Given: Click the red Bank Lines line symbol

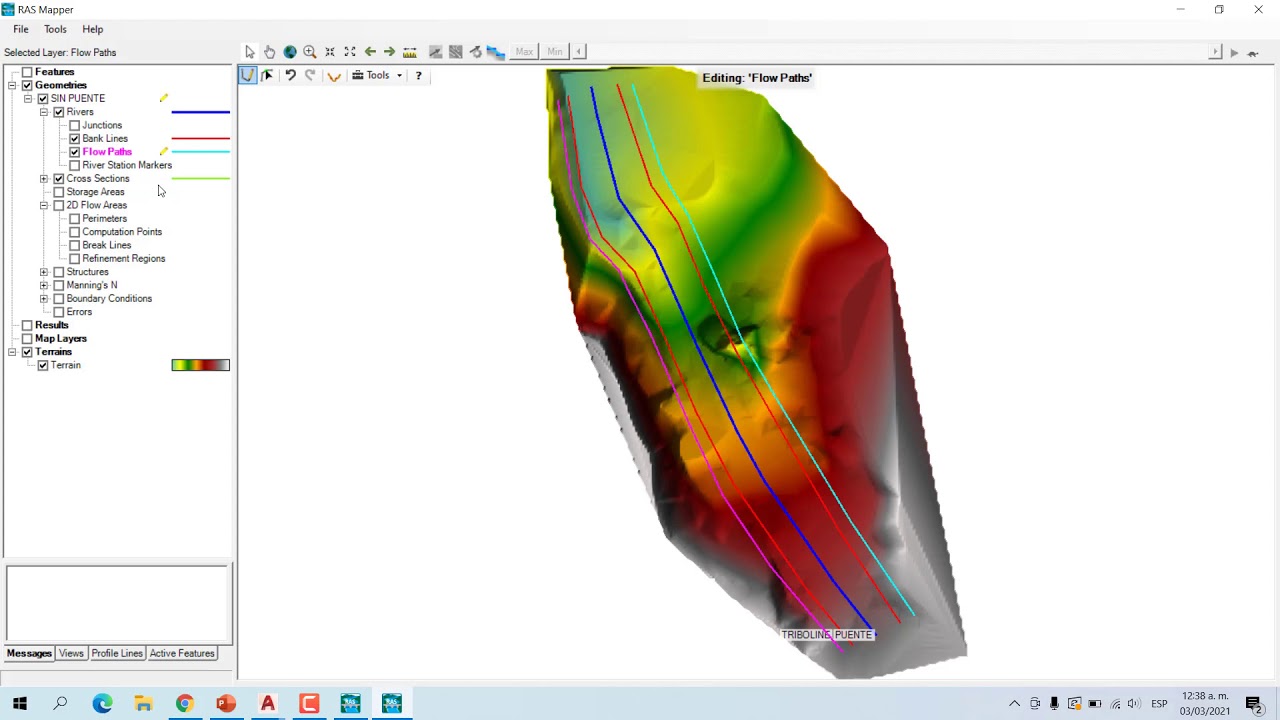Looking at the screenshot, I should pyautogui.click(x=201, y=139).
